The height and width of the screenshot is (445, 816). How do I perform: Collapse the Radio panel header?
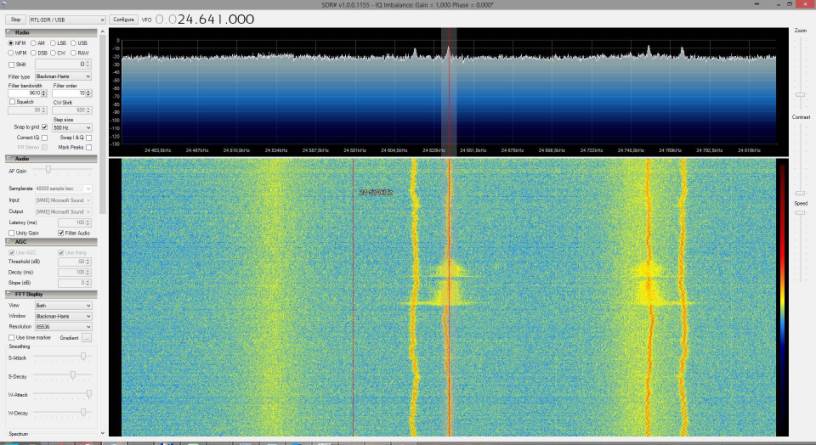click(x=51, y=33)
